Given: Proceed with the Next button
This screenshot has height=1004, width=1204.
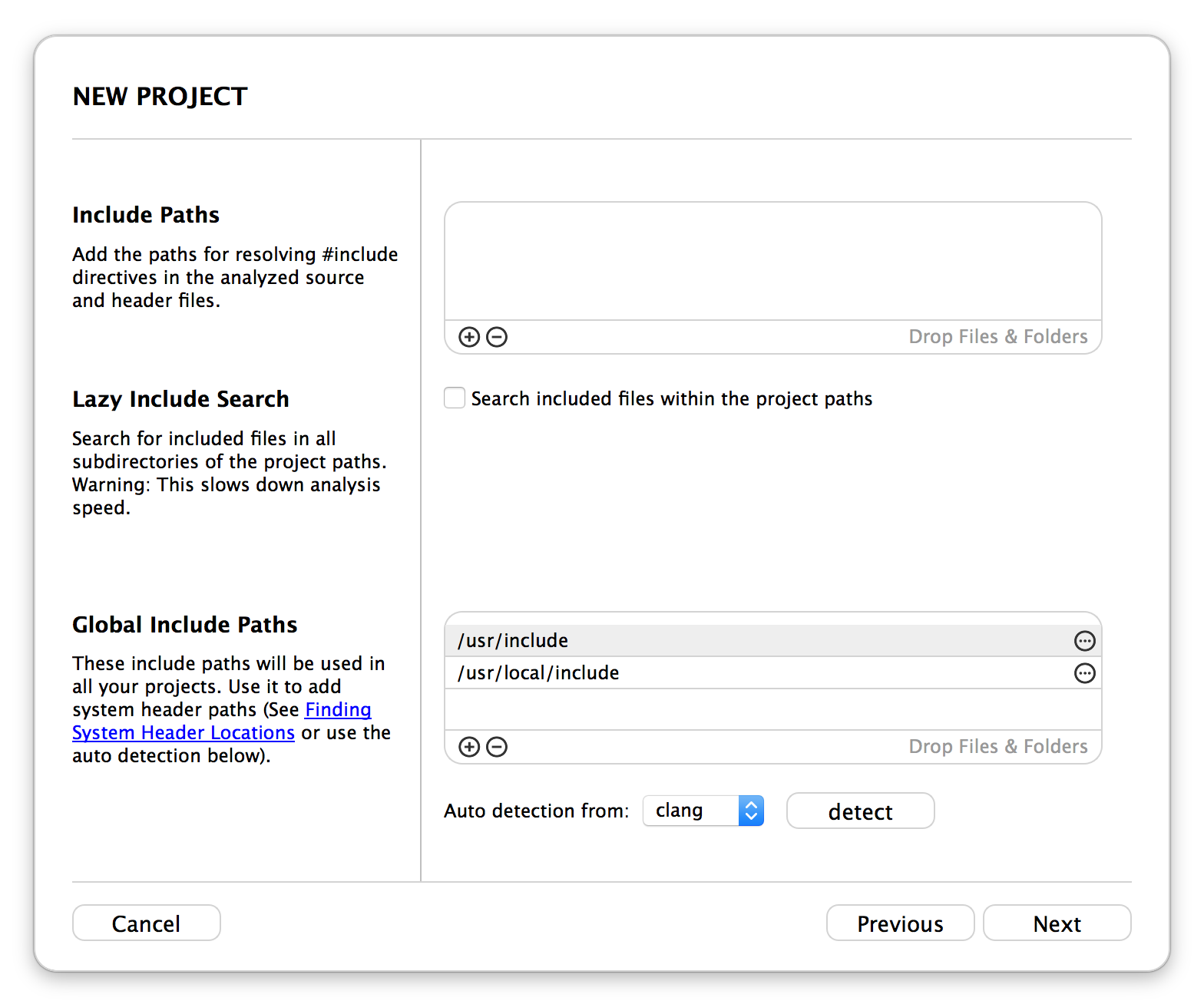Looking at the screenshot, I should (1057, 923).
